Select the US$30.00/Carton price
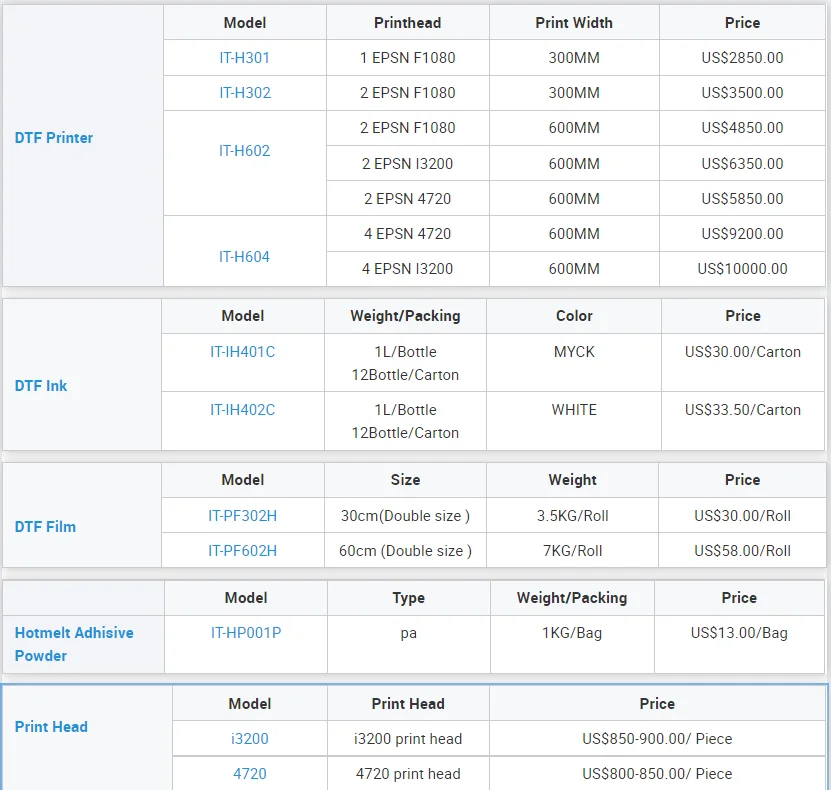This screenshot has height=790, width=831. tap(742, 352)
